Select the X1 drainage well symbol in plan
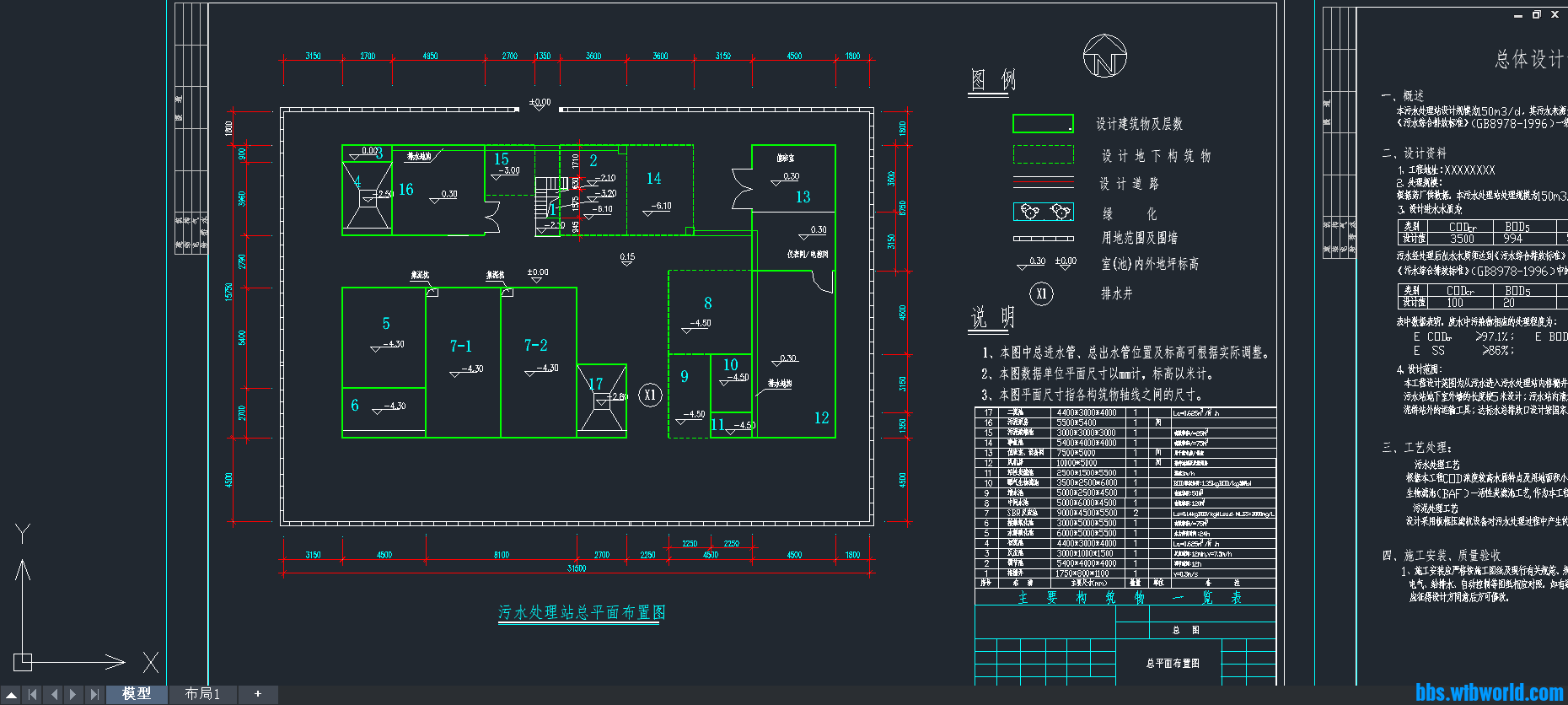1568x705 pixels. pyautogui.click(x=650, y=395)
